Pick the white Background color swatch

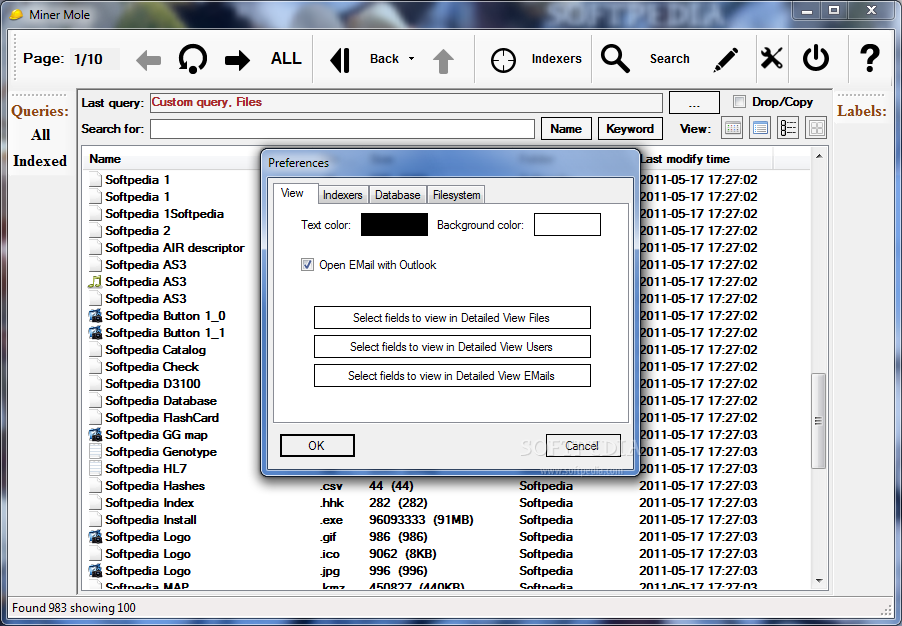point(567,225)
